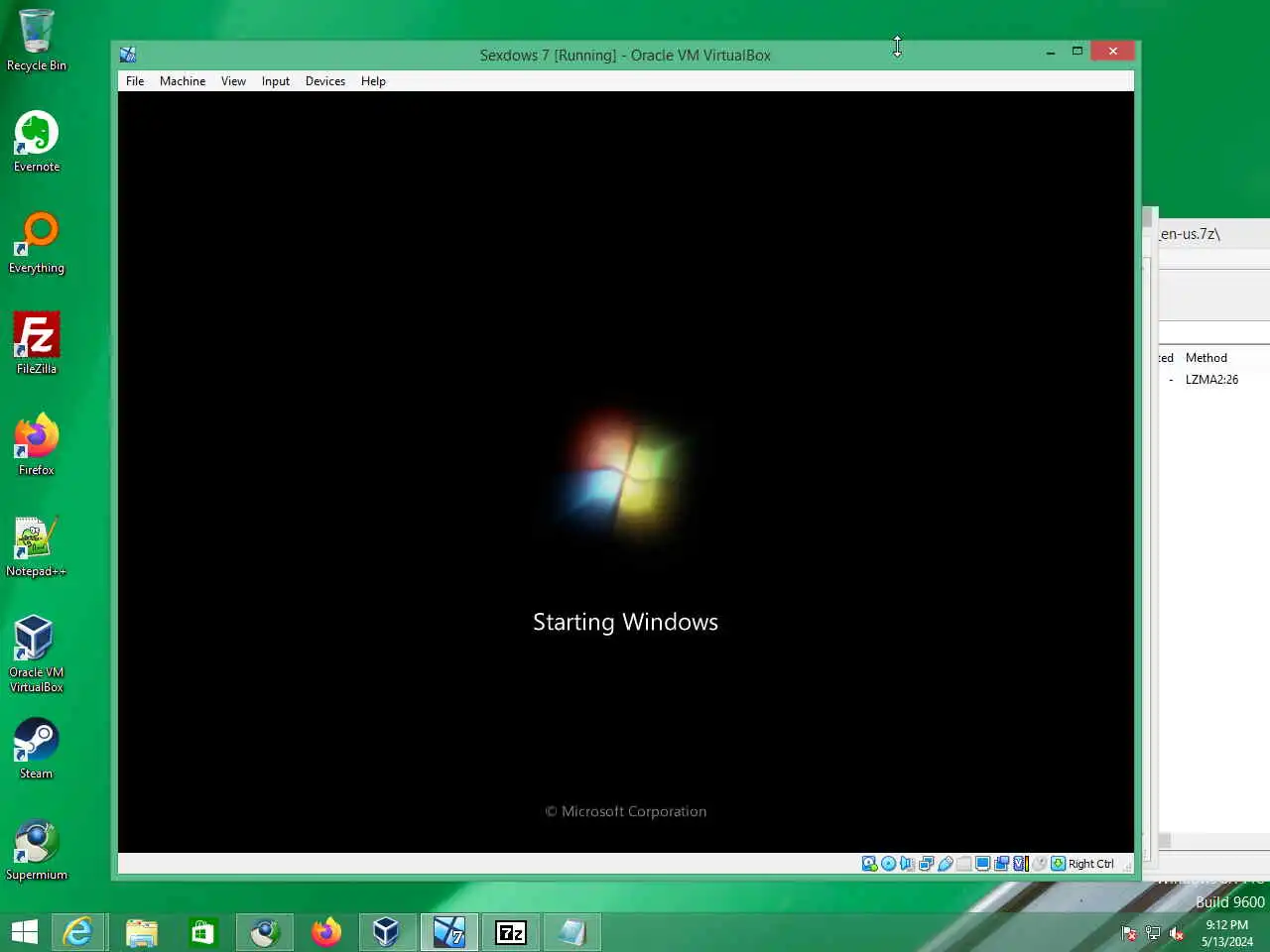Click the network icon in system tray
The image size is (1270, 952).
point(1153,932)
